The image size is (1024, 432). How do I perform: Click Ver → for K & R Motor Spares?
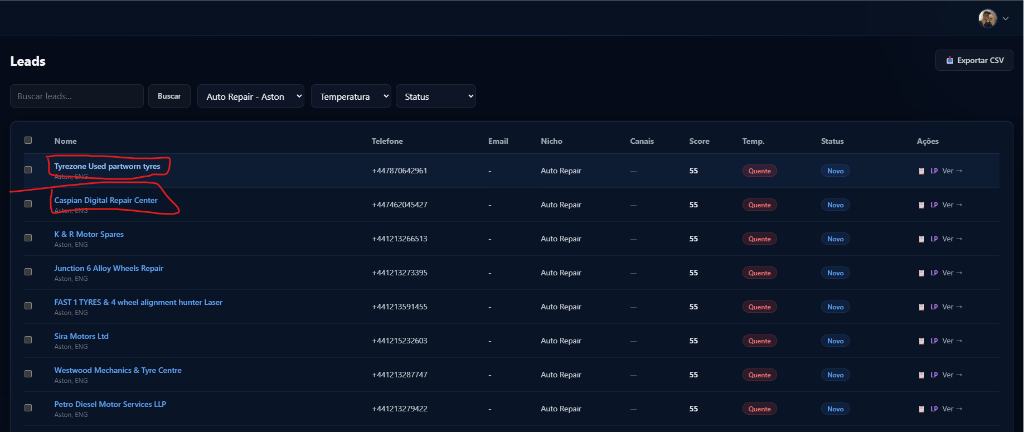click(x=952, y=239)
